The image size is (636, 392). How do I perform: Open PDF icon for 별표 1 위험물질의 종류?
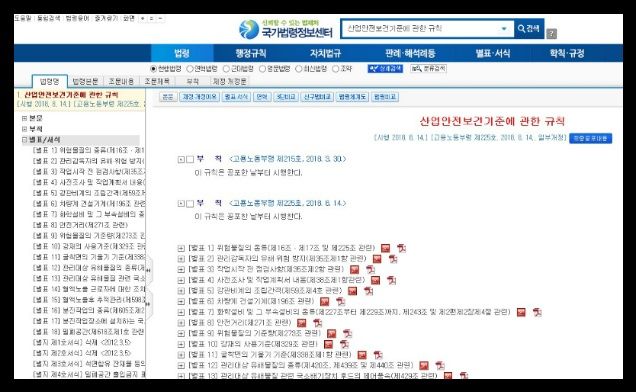click(402, 248)
